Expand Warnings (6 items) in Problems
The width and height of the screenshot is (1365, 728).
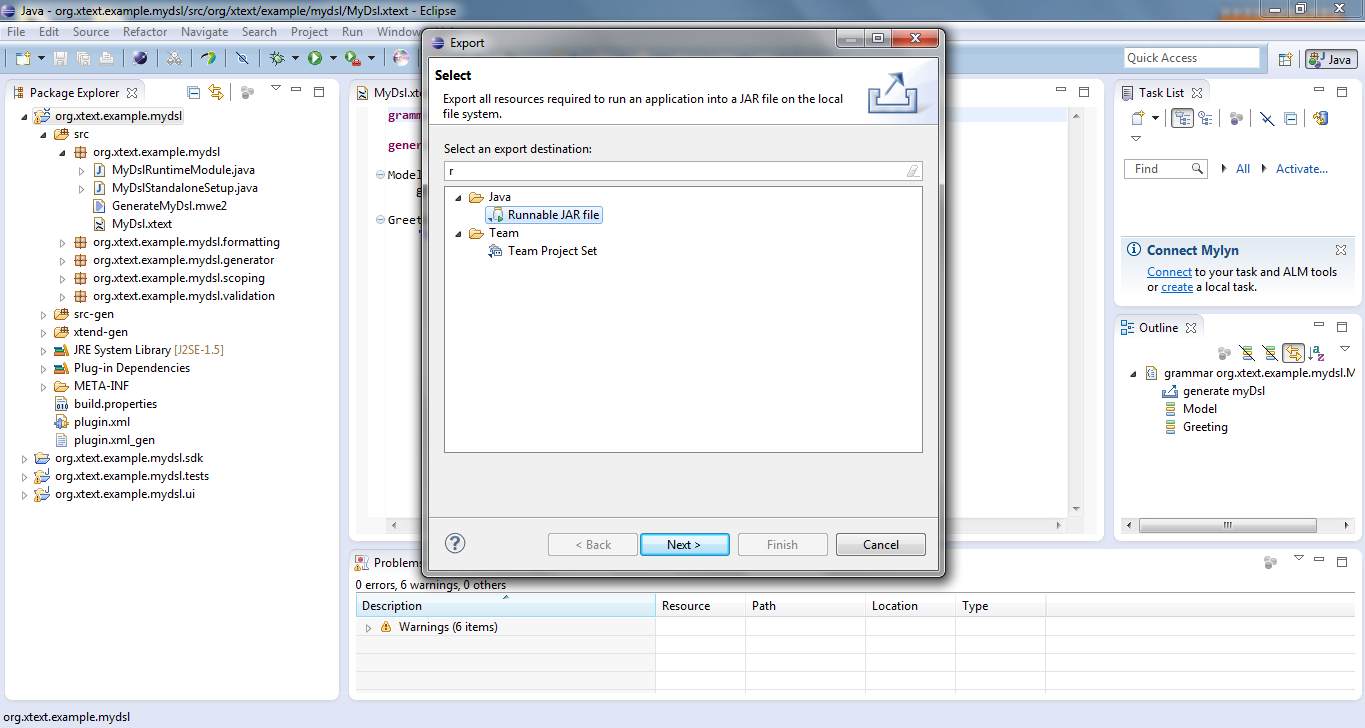pyautogui.click(x=368, y=627)
